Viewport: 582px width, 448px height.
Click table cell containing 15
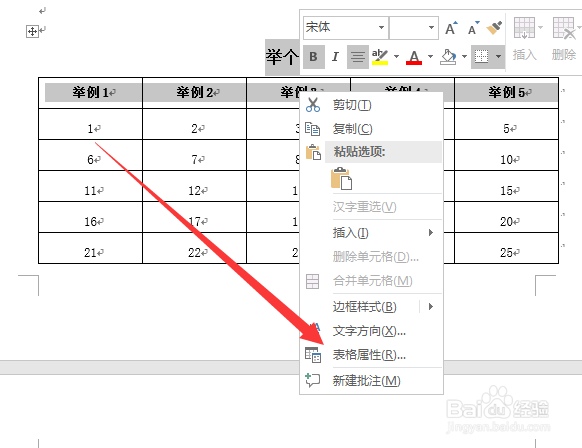point(506,186)
